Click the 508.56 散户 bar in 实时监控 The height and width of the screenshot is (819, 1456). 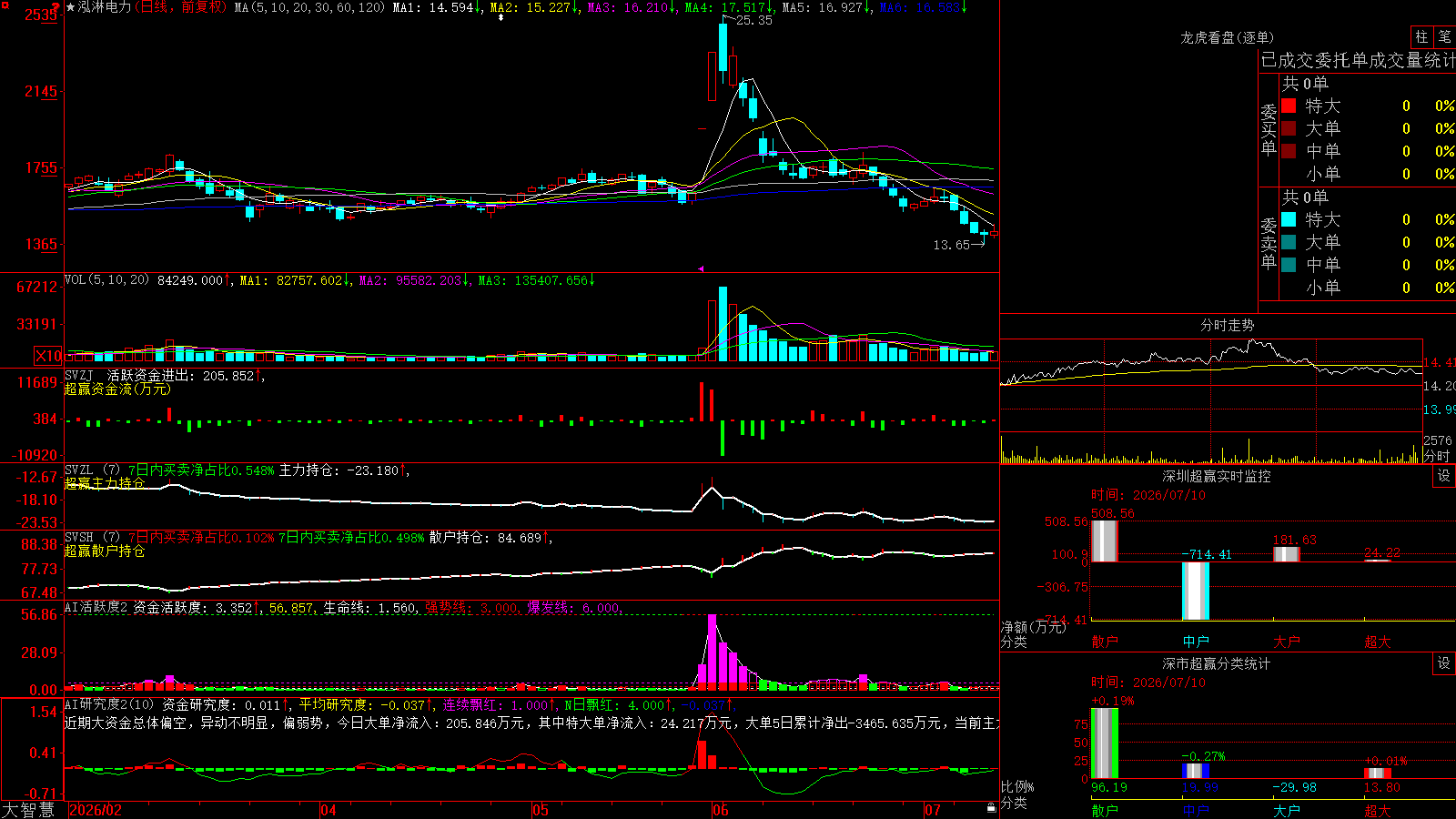click(1104, 541)
